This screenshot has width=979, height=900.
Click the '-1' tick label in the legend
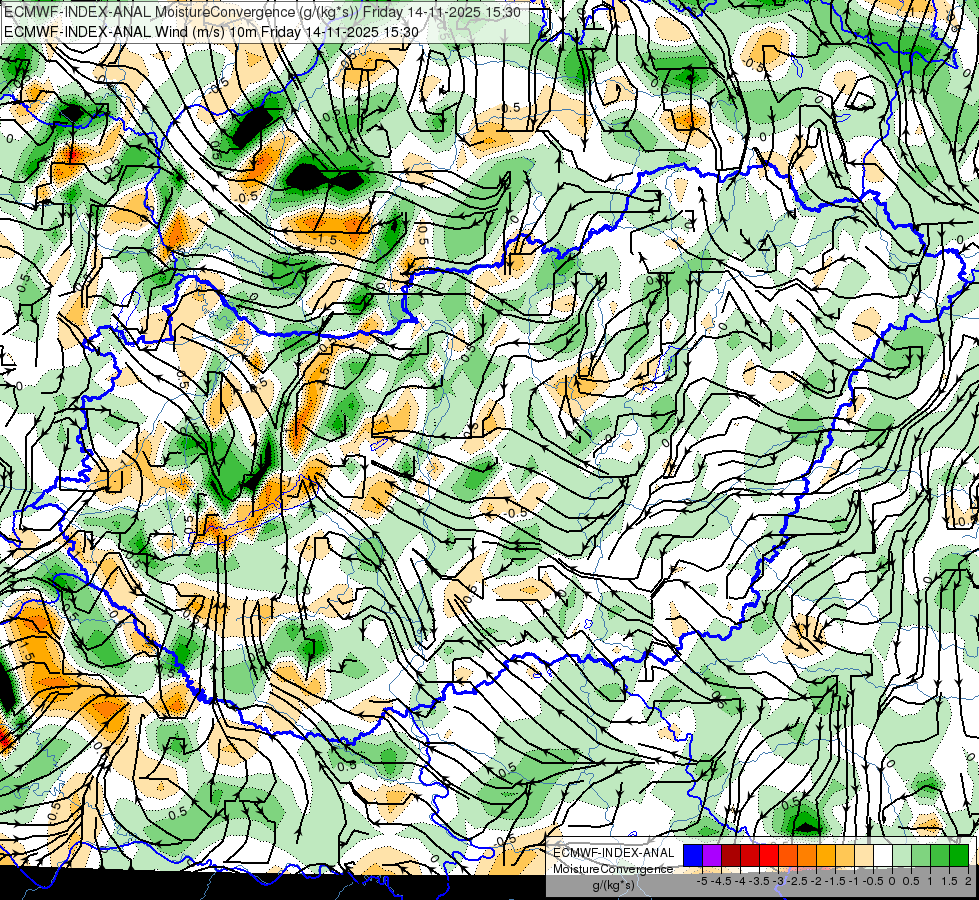(x=854, y=881)
